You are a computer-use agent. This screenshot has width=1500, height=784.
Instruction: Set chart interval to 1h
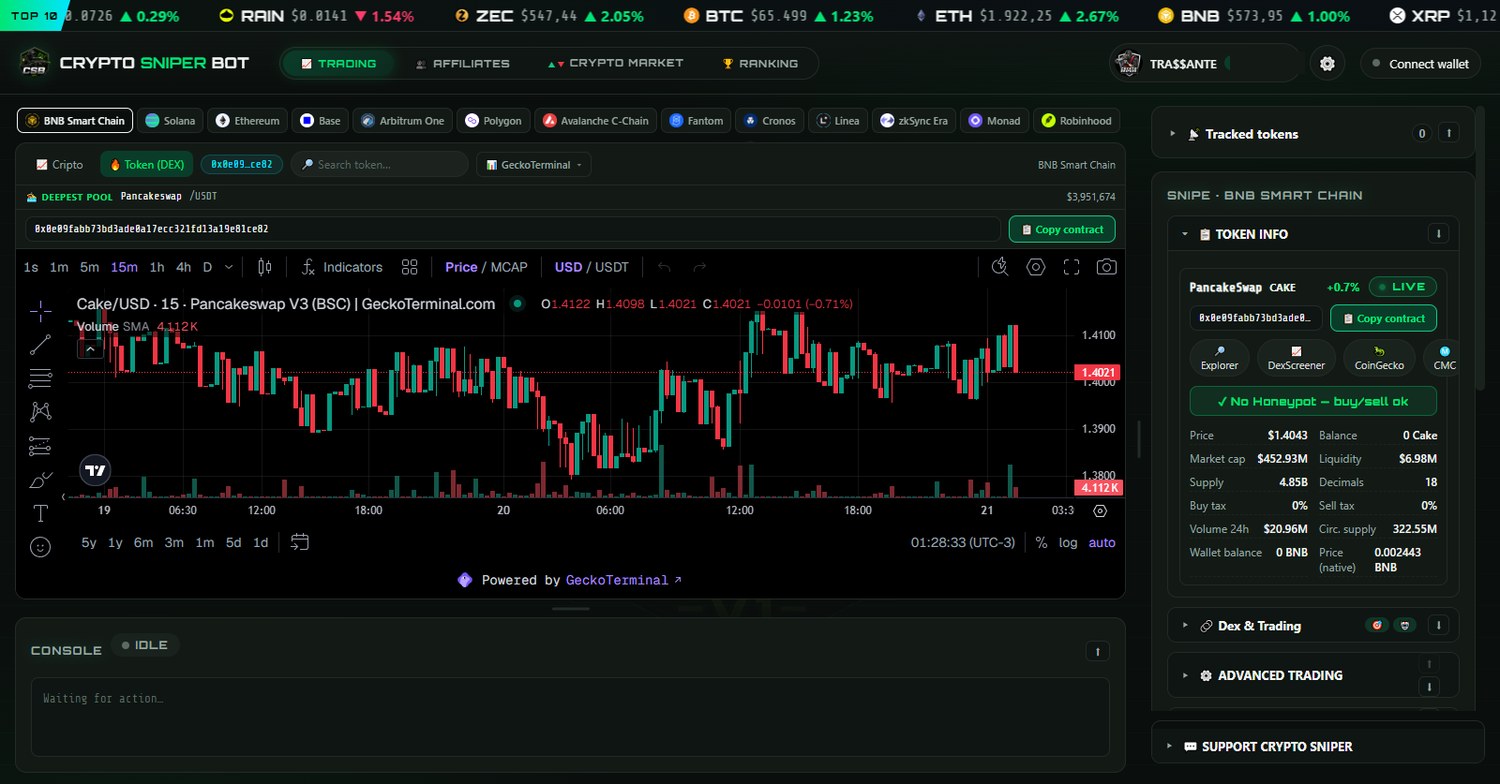[157, 267]
